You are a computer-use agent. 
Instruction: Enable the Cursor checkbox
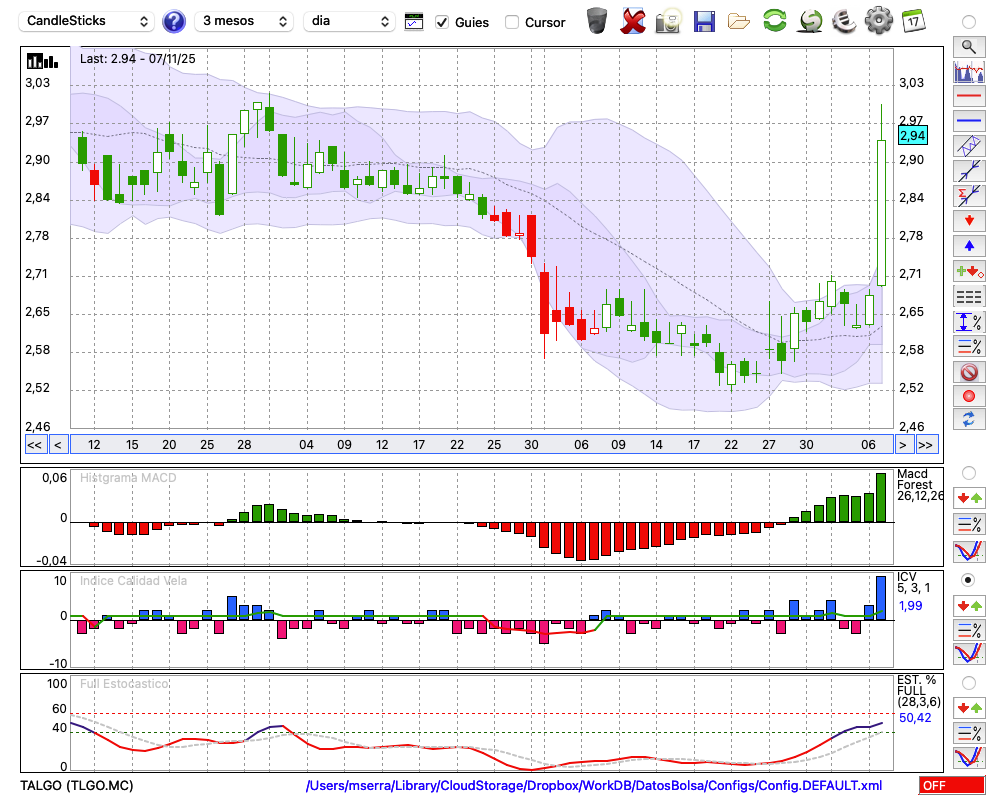(x=512, y=22)
